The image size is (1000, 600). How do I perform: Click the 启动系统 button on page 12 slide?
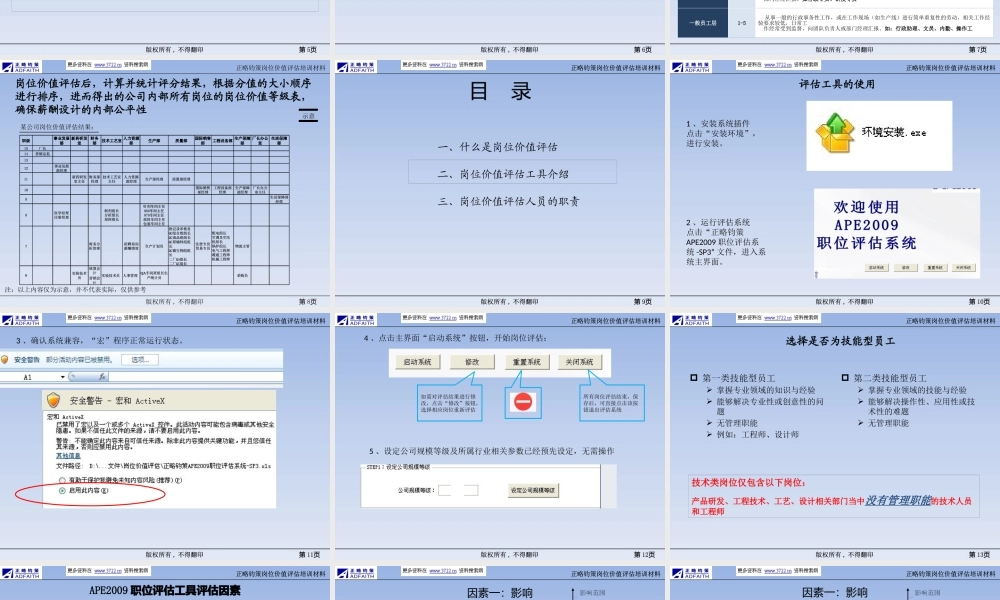coord(418,362)
